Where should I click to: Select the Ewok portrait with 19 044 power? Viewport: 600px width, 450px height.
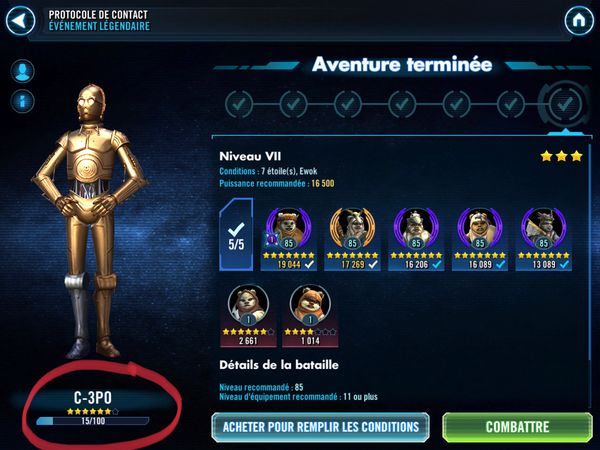[289, 238]
